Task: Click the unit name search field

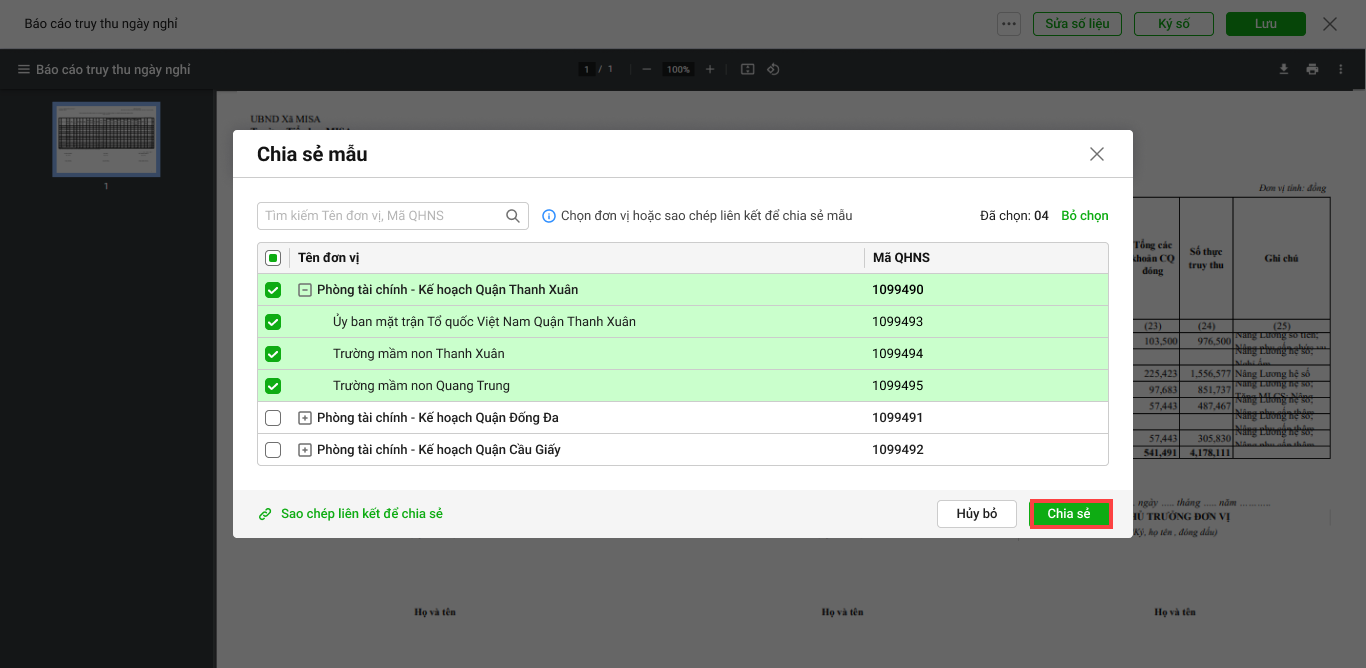Action: pos(382,216)
